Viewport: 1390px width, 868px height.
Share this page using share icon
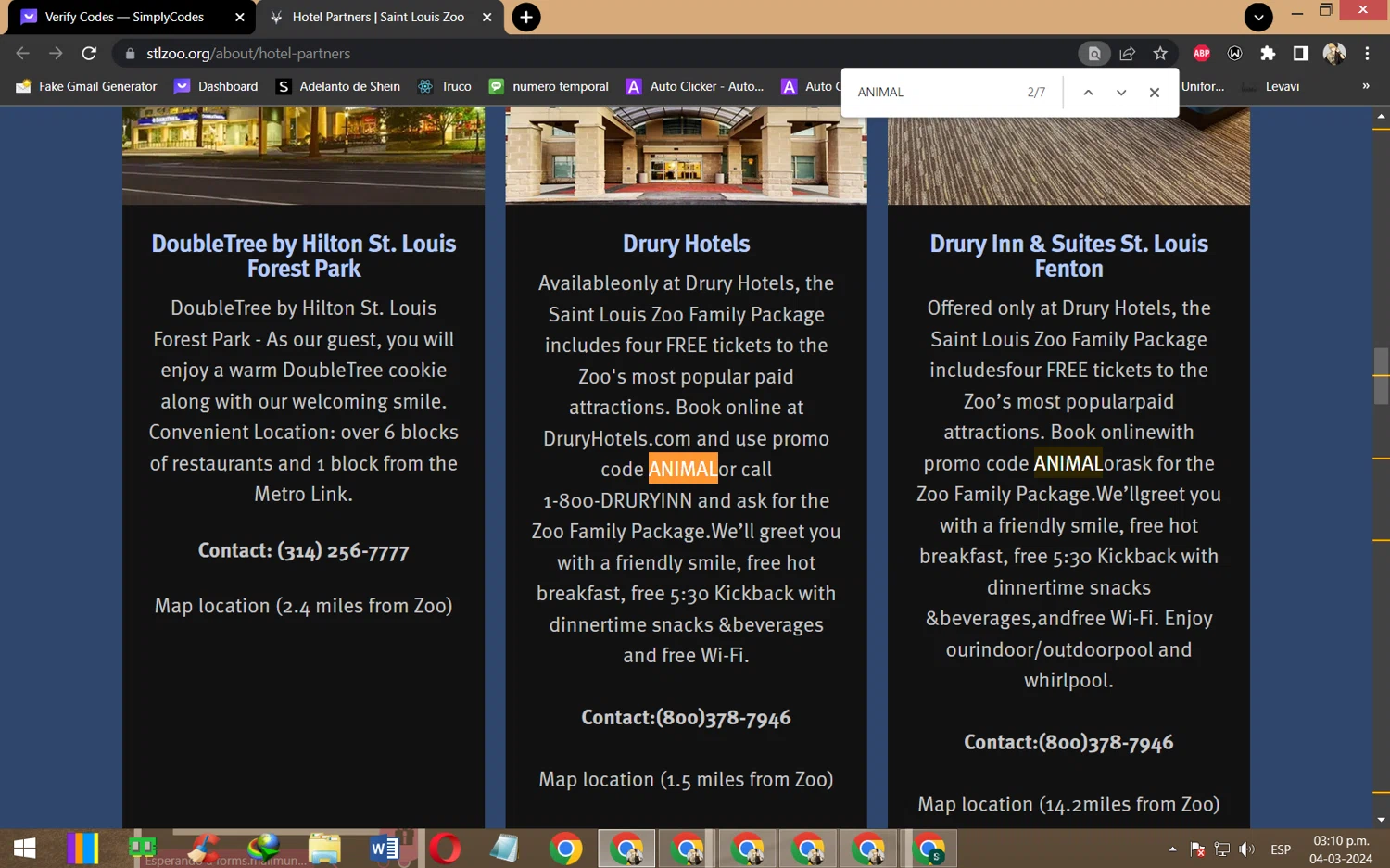[1127, 54]
